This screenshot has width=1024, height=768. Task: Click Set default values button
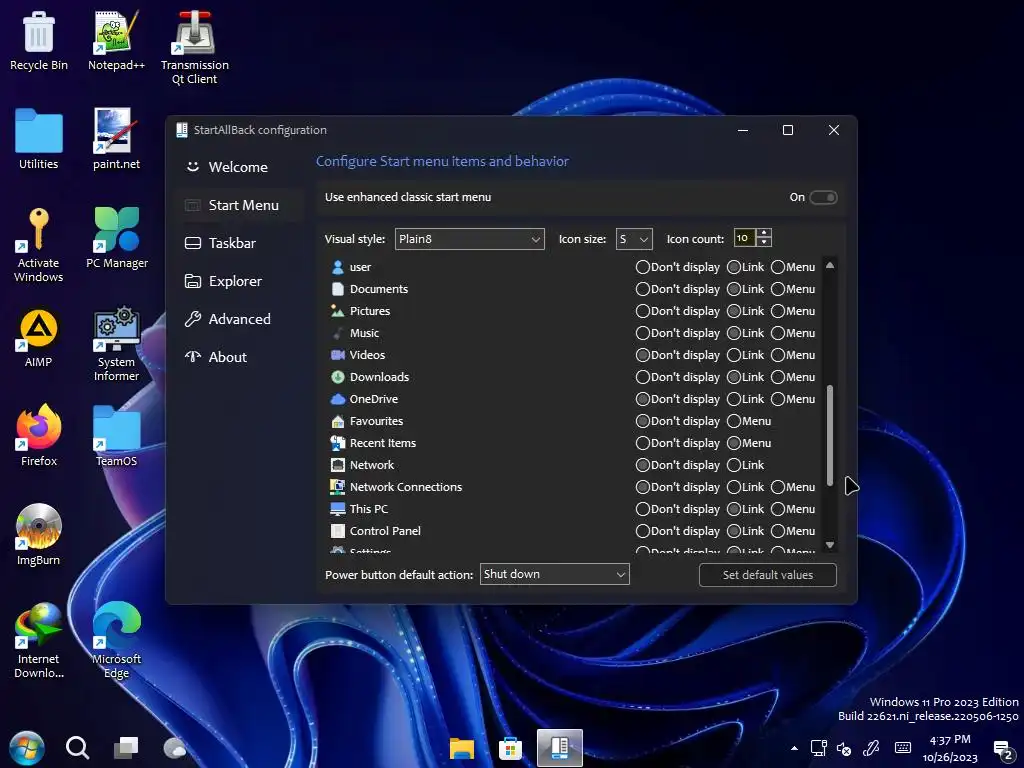click(x=768, y=575)
